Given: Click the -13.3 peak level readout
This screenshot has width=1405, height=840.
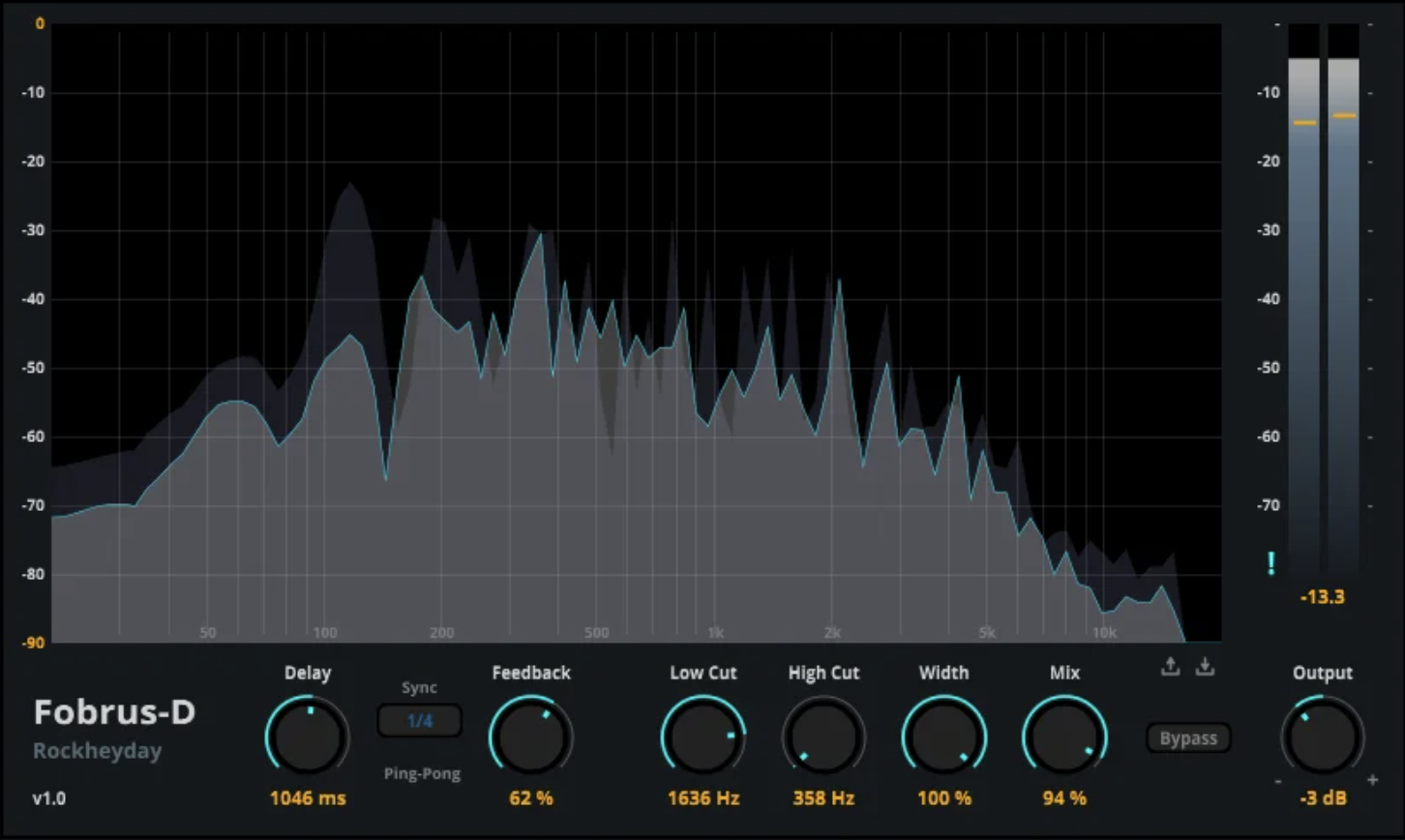Looking at the screenshot, I should (x=1323, y=597).
